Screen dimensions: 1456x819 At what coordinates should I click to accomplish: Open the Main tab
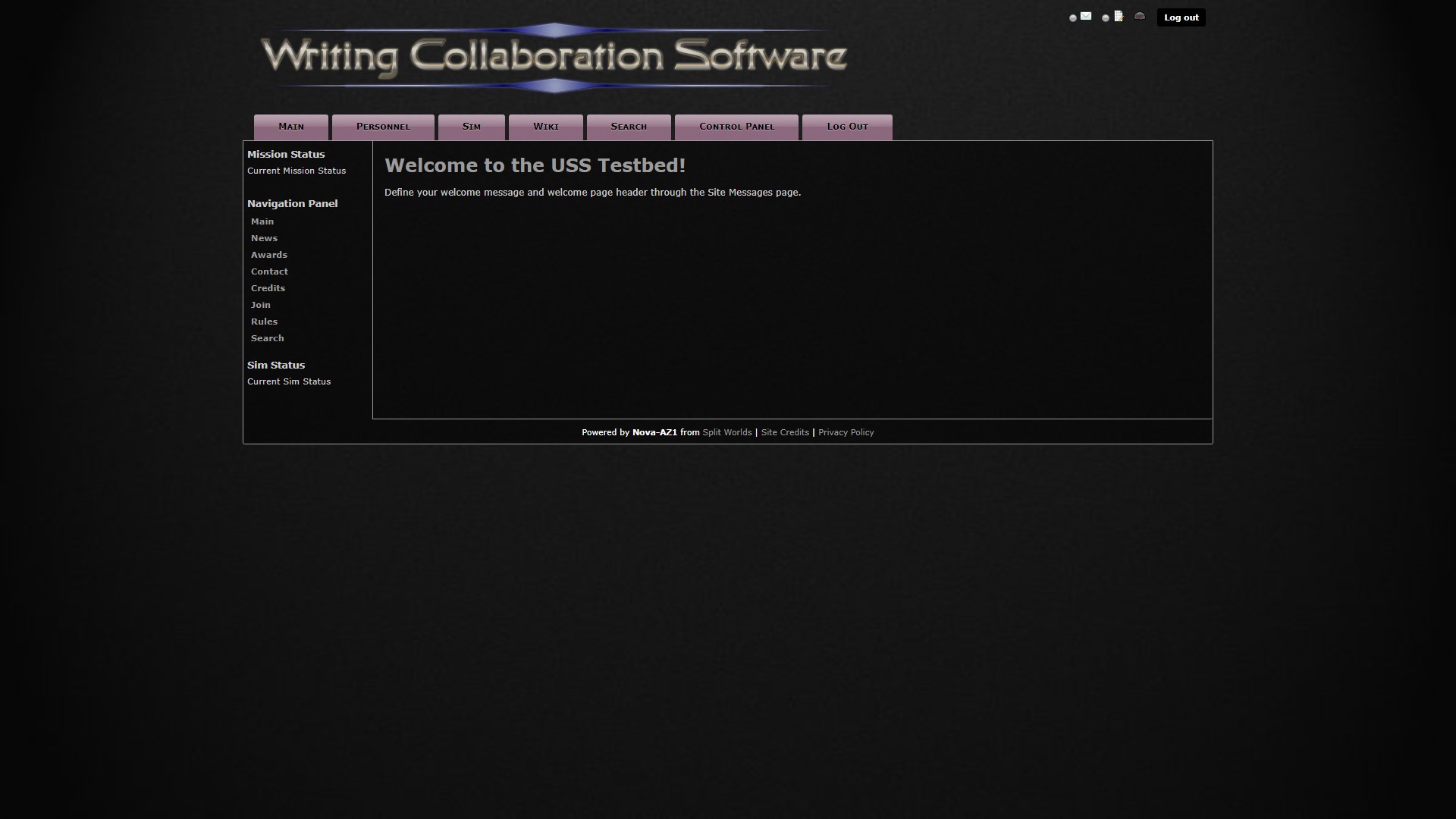[291, 127]
